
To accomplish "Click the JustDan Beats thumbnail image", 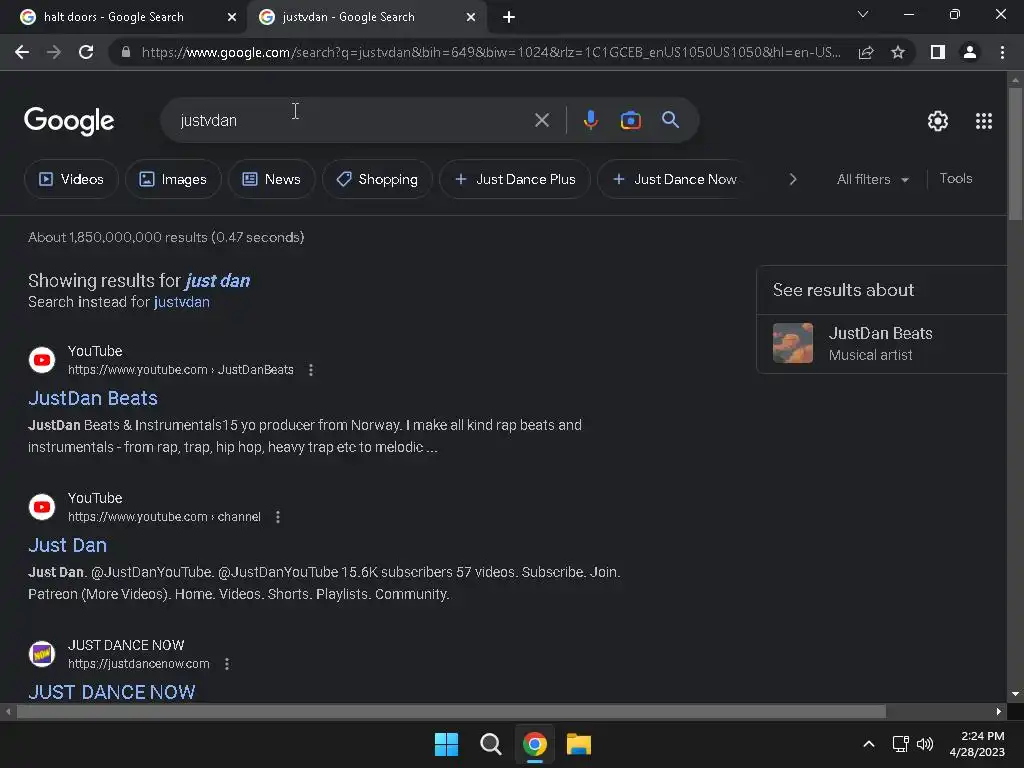I will tap(793, 344).
